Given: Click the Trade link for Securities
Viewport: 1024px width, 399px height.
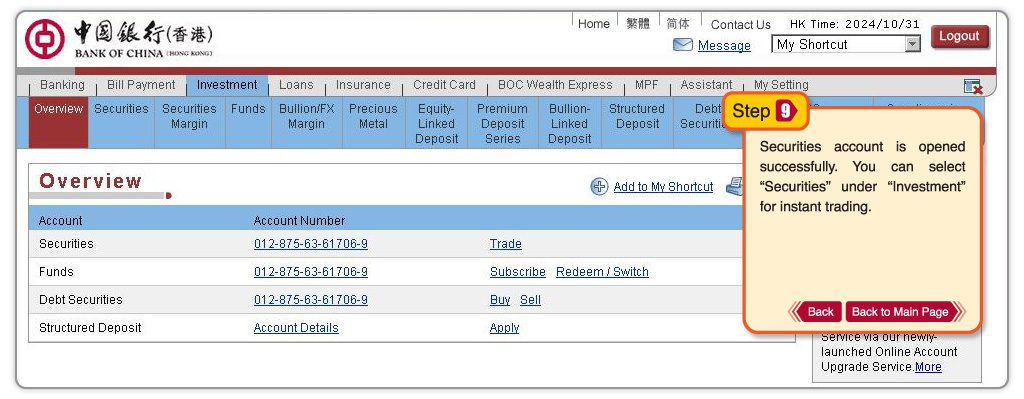Looking at the screenshot, I should pos(505,244).
